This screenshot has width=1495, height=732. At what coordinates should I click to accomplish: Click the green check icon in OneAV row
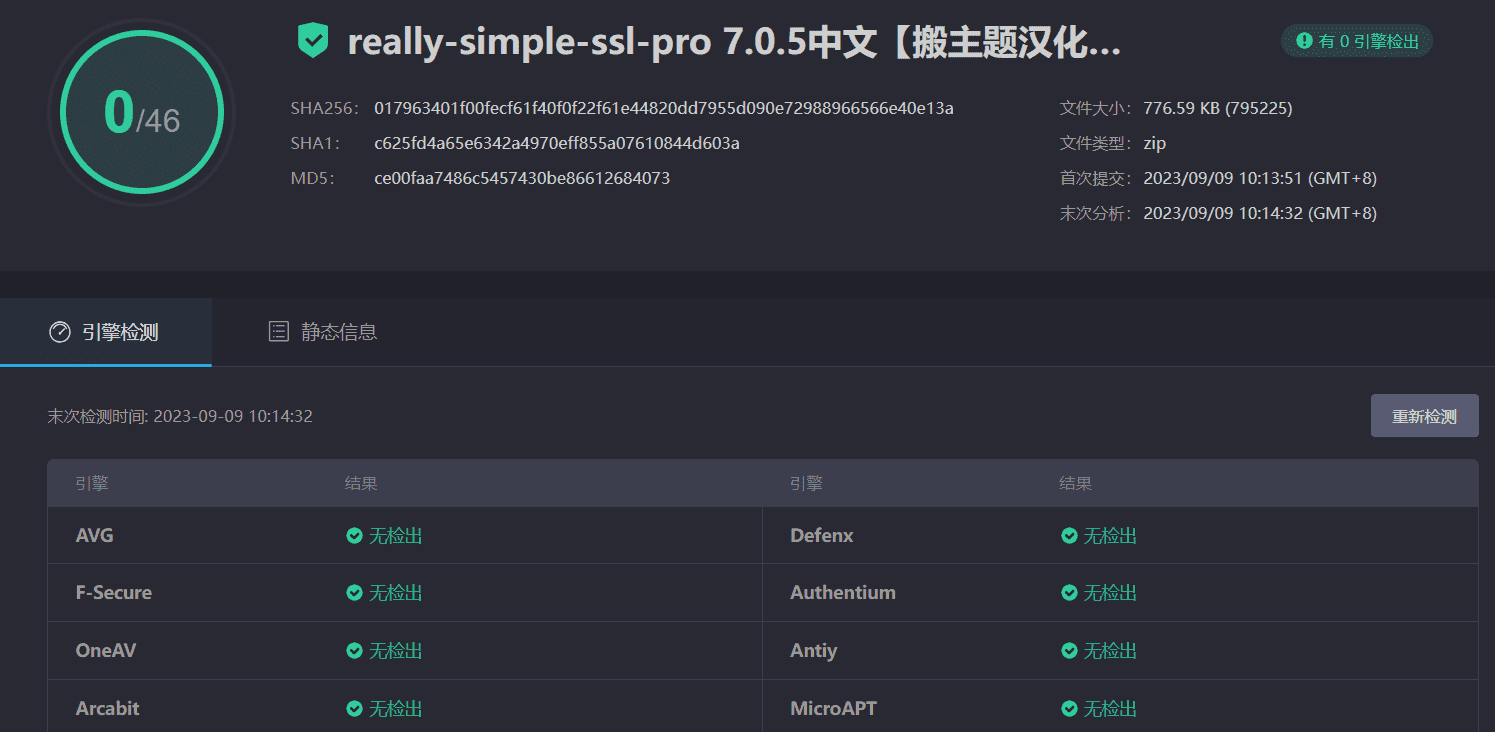click(x=354, y=651)
